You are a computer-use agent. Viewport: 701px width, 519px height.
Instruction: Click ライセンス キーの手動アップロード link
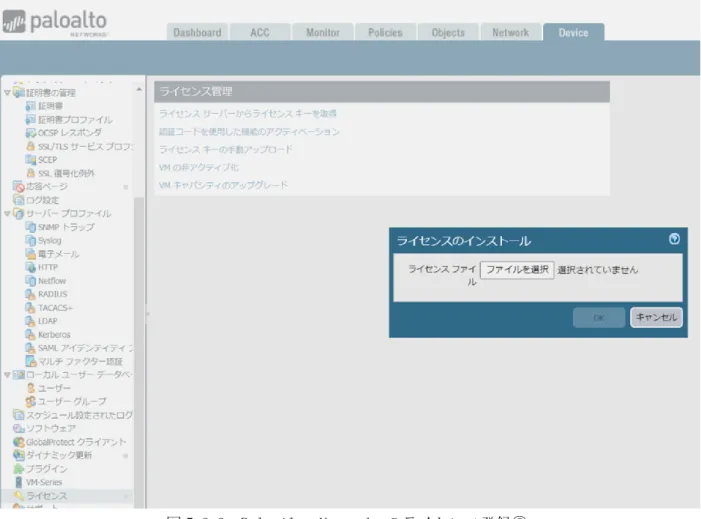(226, 149)
